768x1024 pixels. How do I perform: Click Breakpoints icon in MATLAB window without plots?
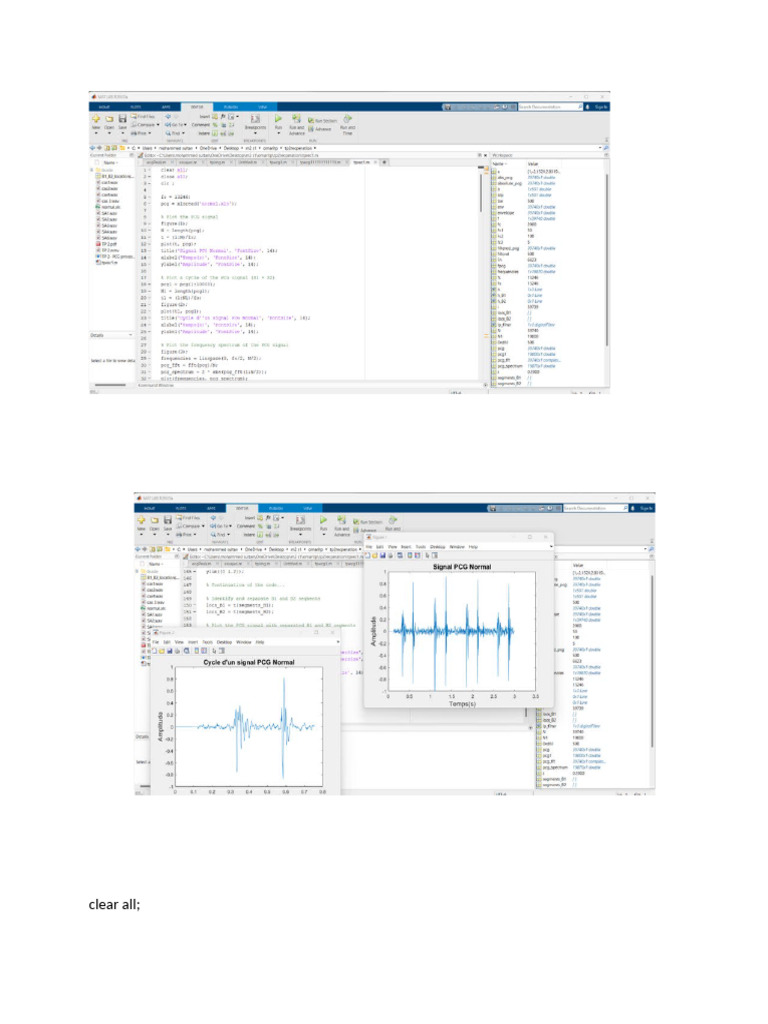click(x=255, y=118)
